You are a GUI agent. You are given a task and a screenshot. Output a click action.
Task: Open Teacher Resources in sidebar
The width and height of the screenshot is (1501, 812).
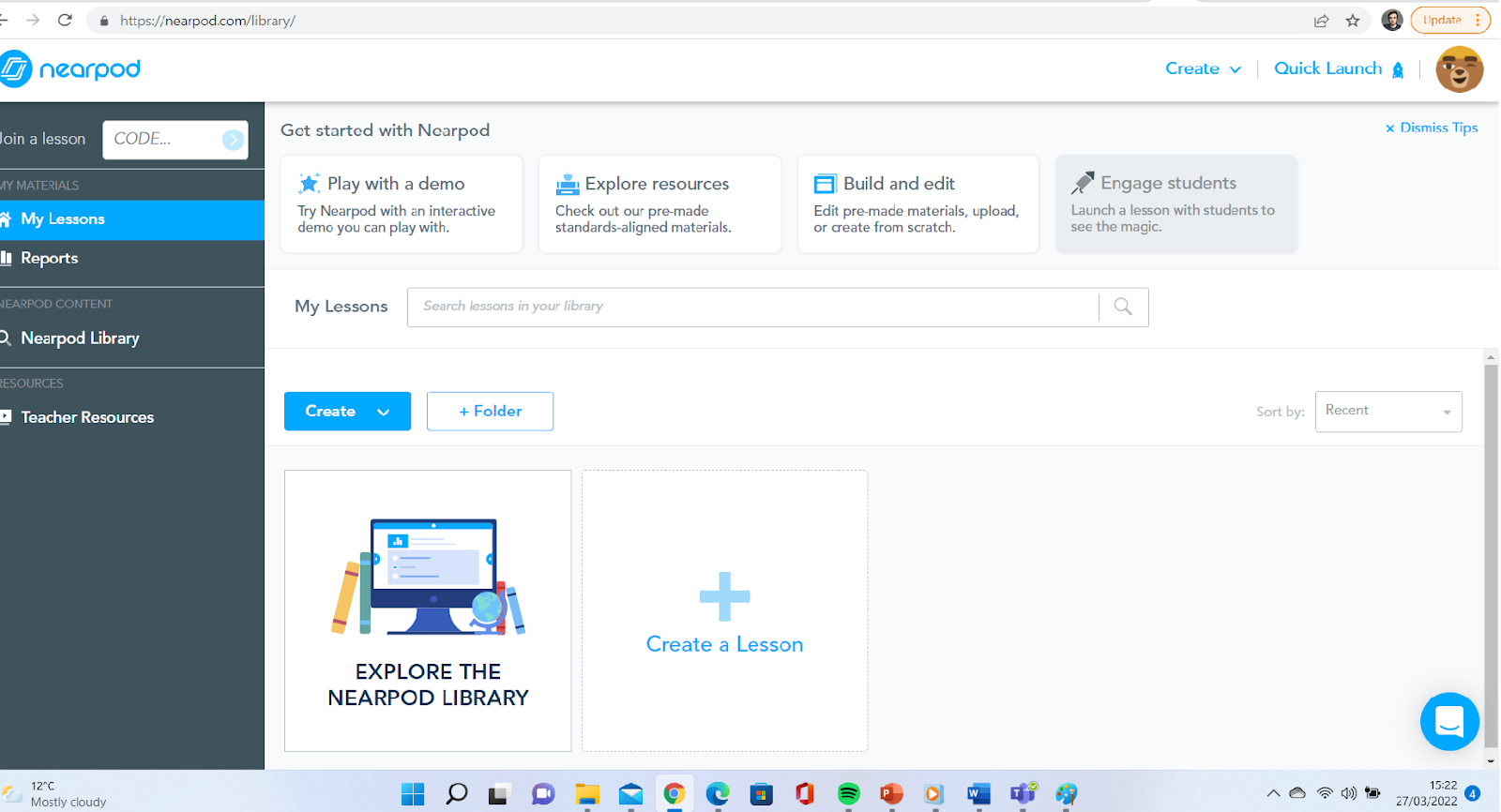click(132, 417)
